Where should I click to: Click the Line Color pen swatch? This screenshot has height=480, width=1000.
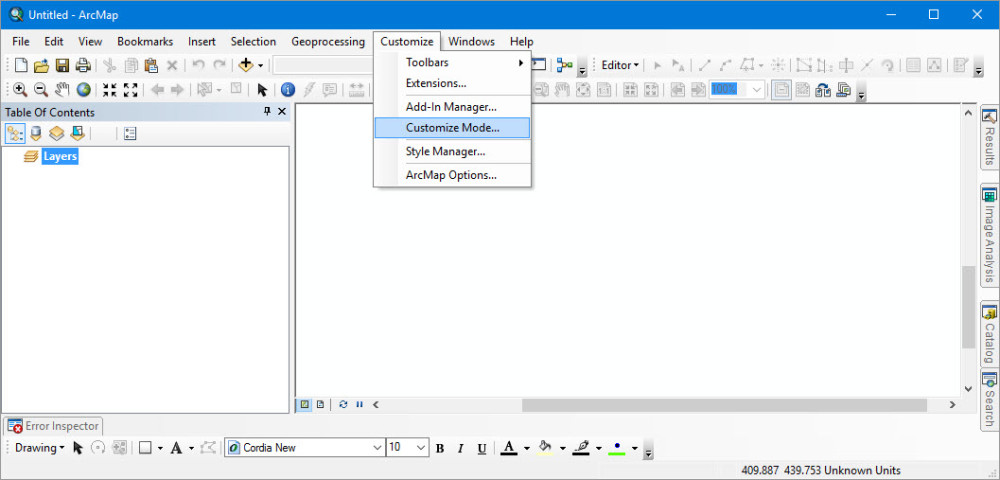pos(581,448)
